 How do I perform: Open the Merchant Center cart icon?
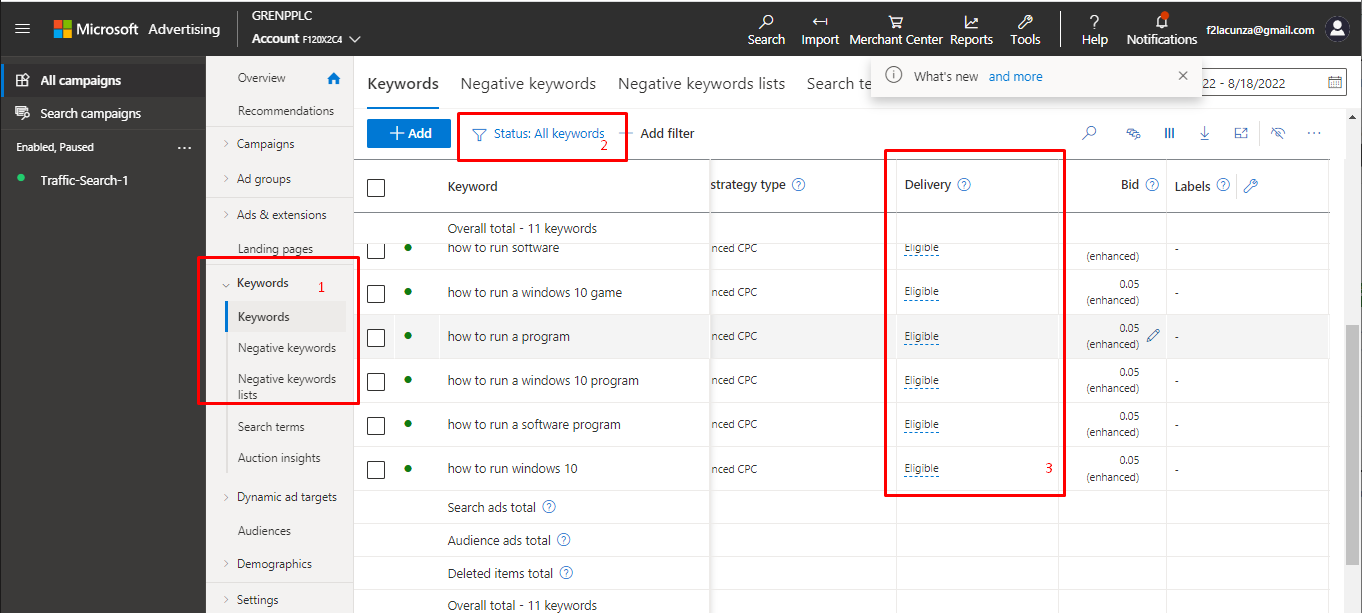coord(895,22)
